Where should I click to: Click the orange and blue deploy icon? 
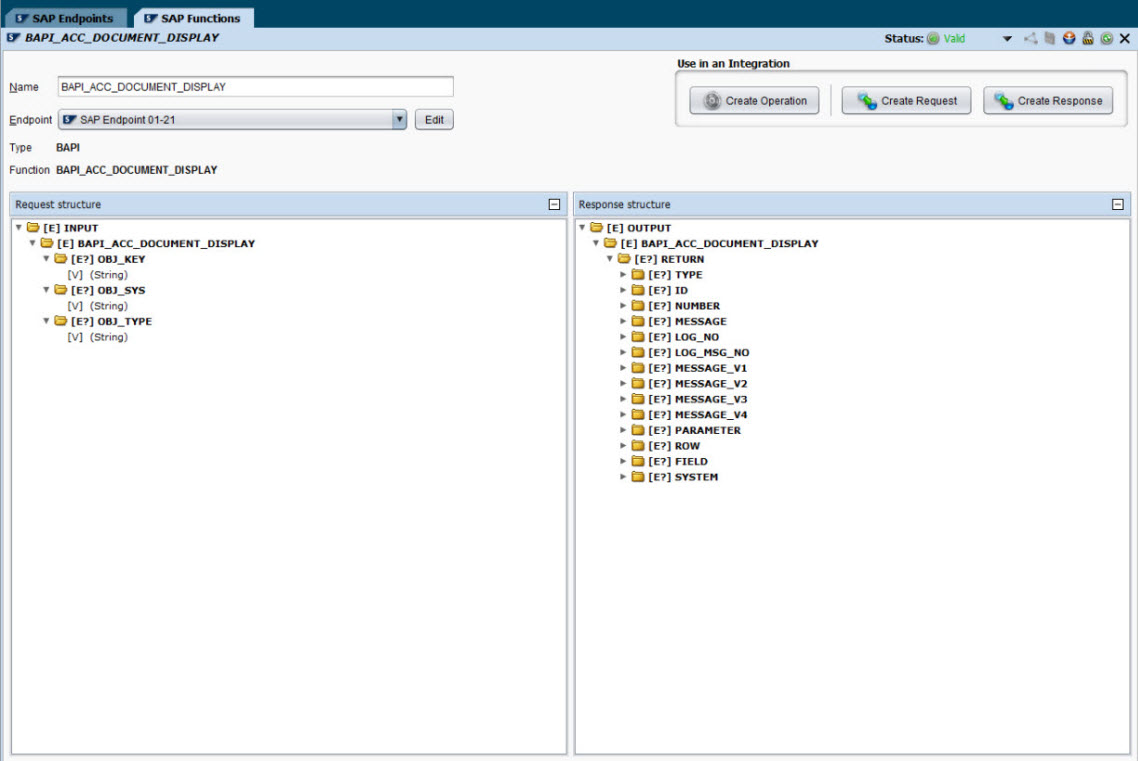[1069, 38]
